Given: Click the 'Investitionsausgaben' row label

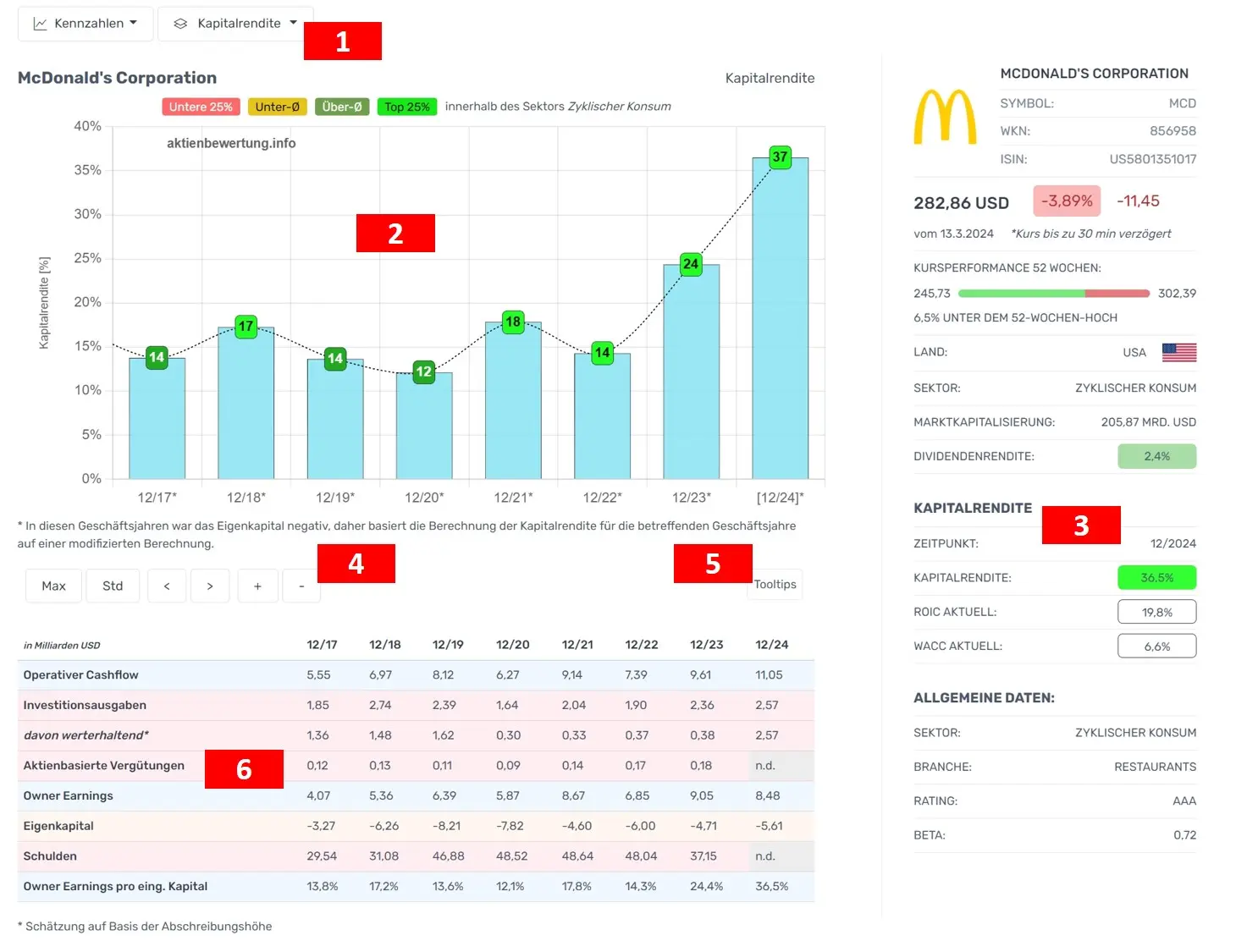Looking at the screenshot, I should [85, 705].
